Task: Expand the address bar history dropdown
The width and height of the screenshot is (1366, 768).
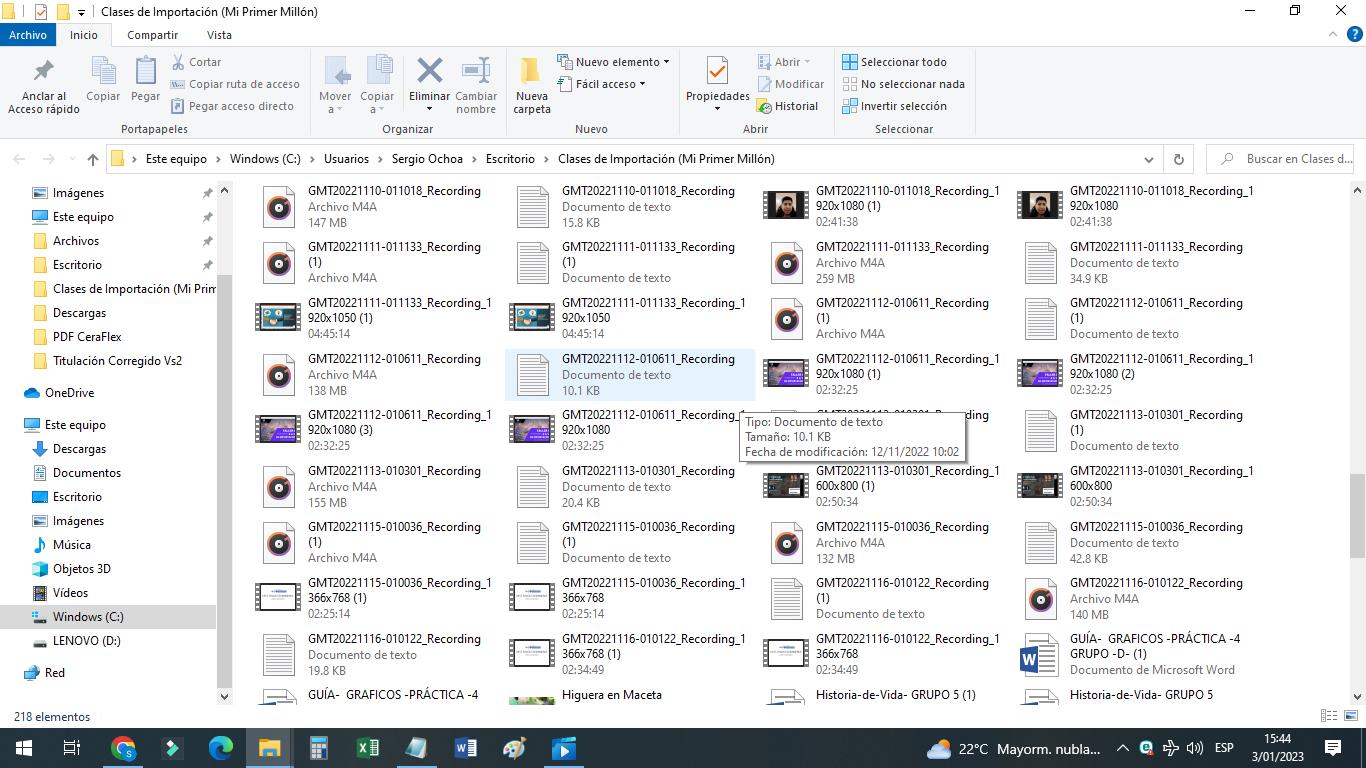Action: point(1148,159)
